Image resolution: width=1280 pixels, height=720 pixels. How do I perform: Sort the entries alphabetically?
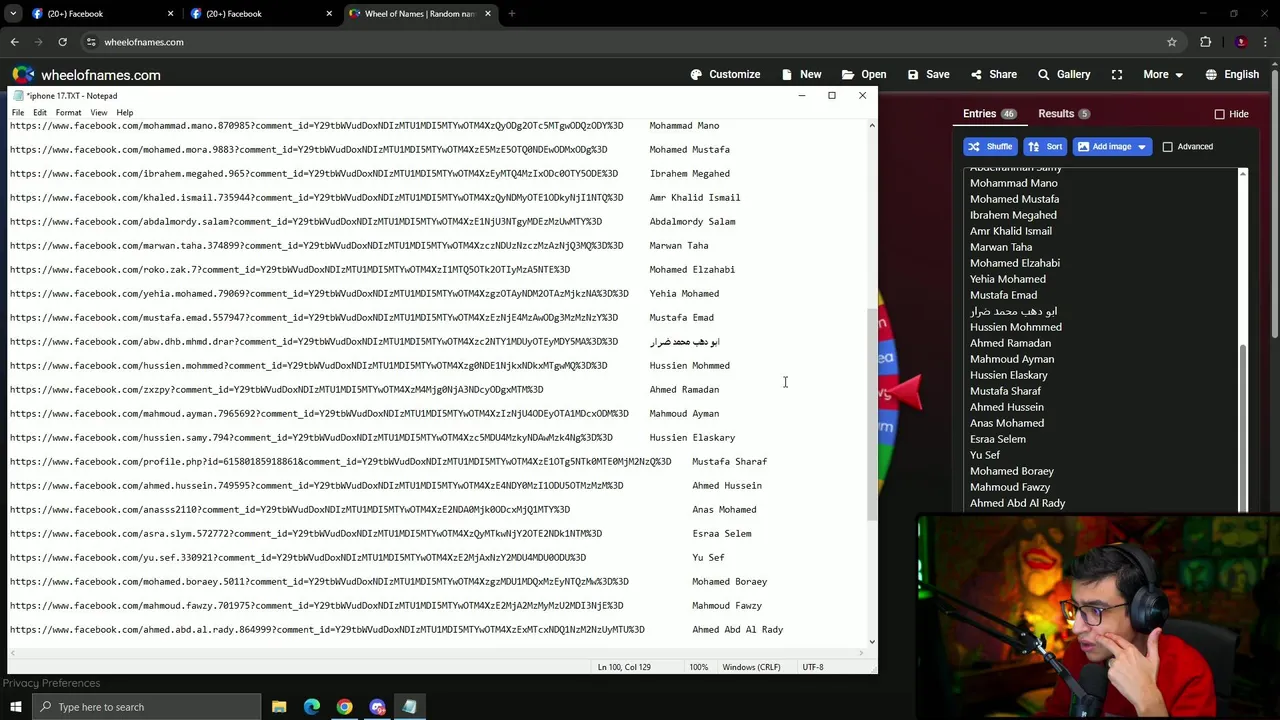tap(1045, 146)
